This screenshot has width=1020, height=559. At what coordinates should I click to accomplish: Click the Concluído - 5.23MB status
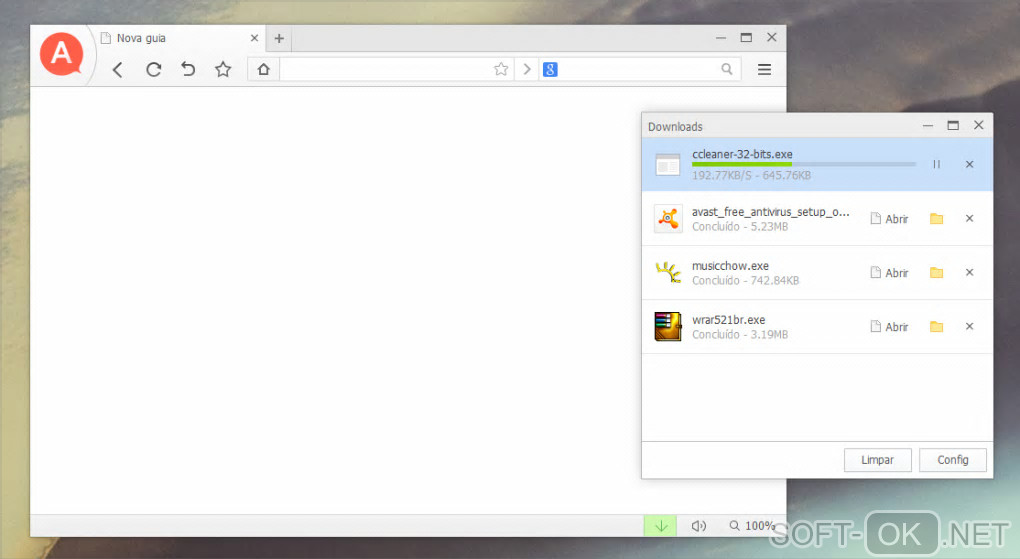point(740,227)
